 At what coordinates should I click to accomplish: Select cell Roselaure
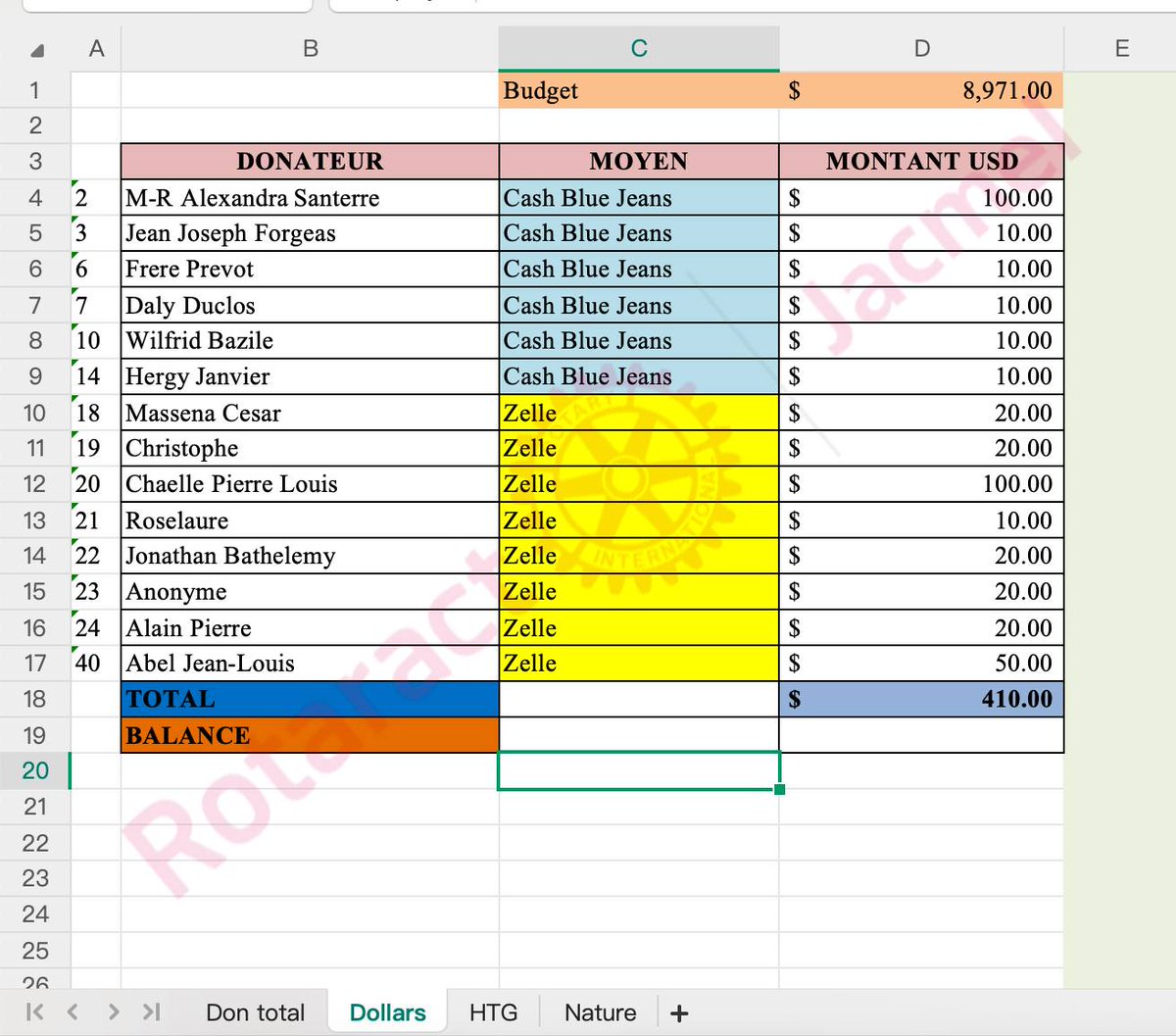click(310, 519)
